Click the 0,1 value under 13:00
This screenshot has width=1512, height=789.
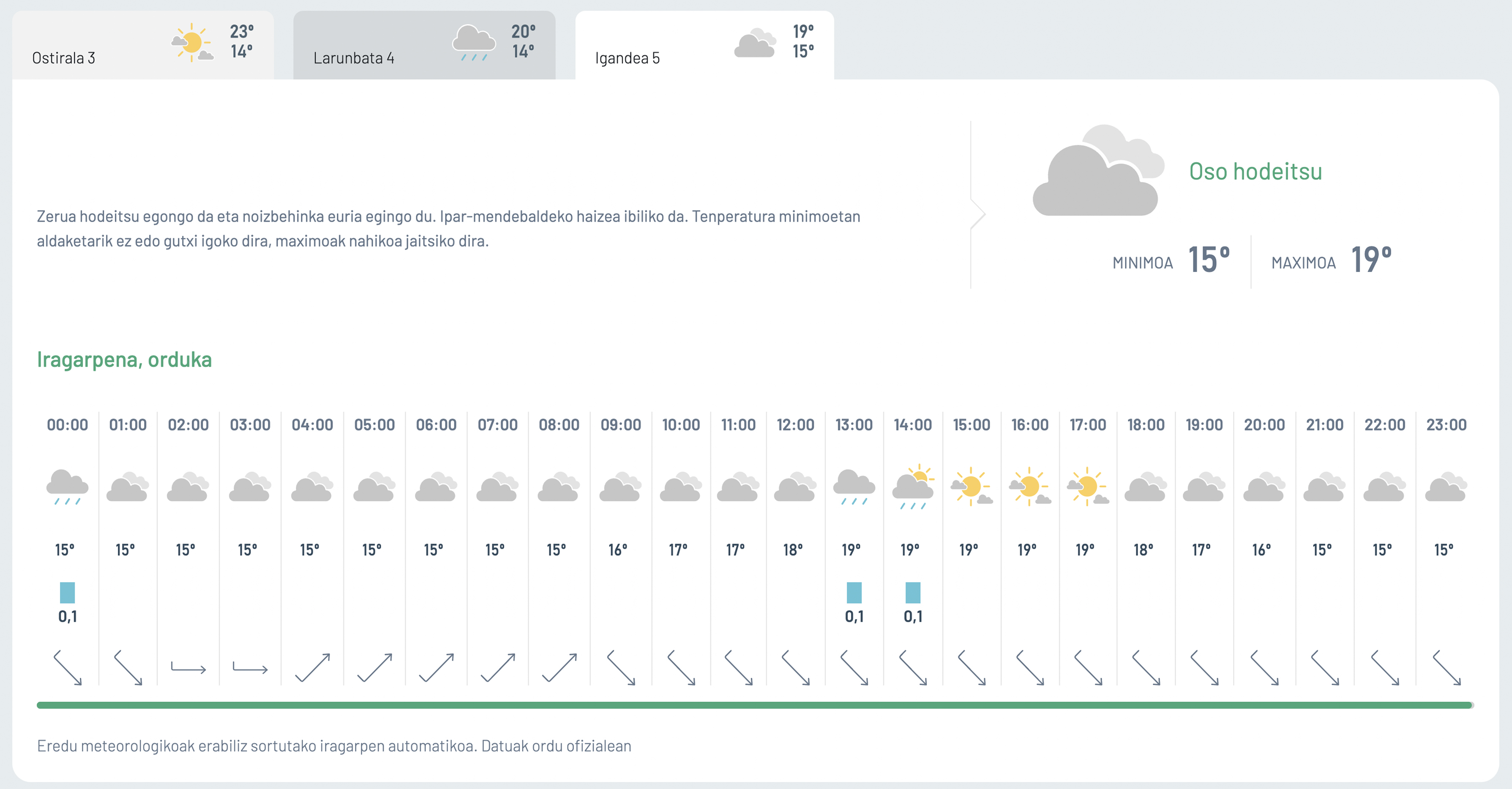pyautogui.click(x=854, y=617)
